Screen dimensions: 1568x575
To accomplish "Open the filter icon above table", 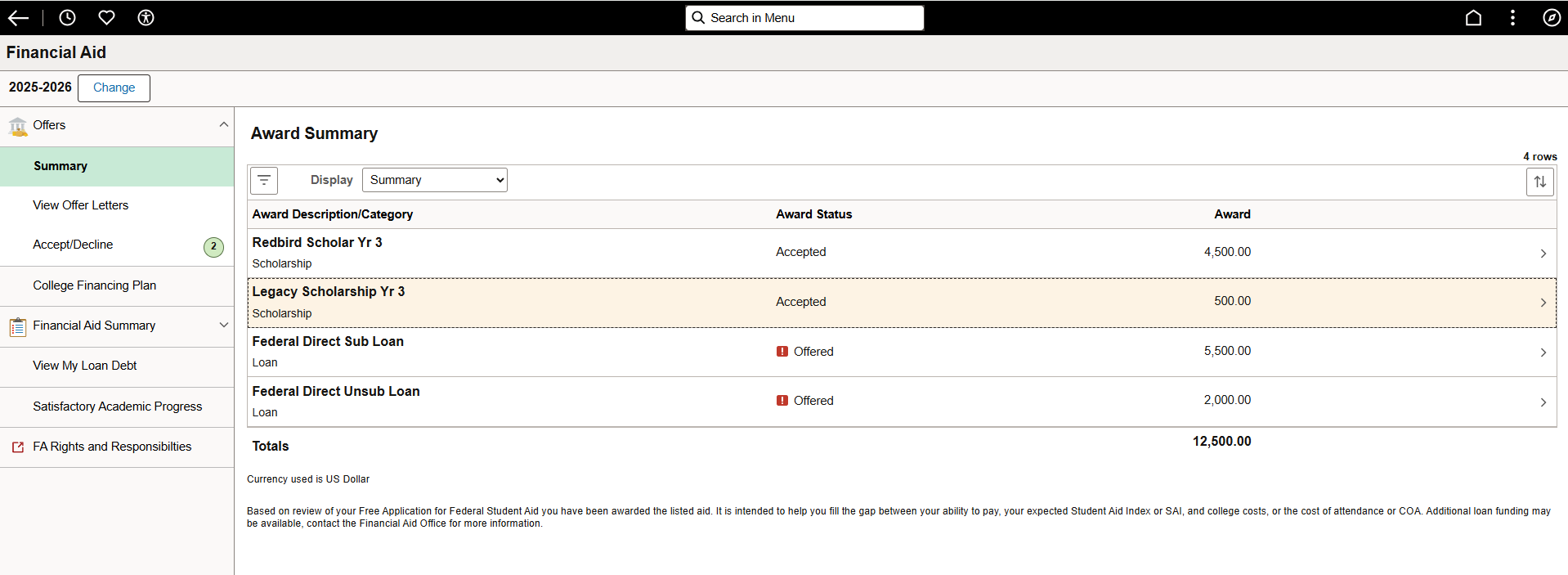I will (x=264, y=181).
